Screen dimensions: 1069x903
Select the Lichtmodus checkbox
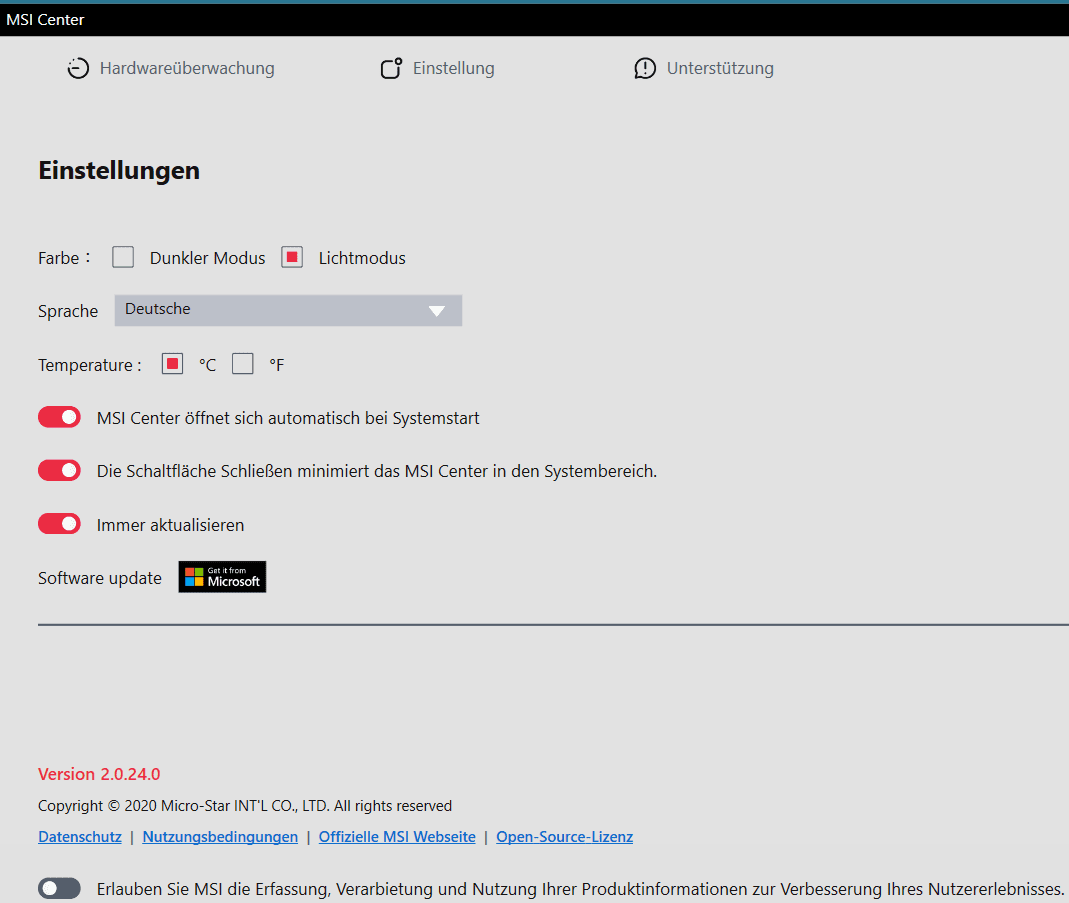point(292,257)
